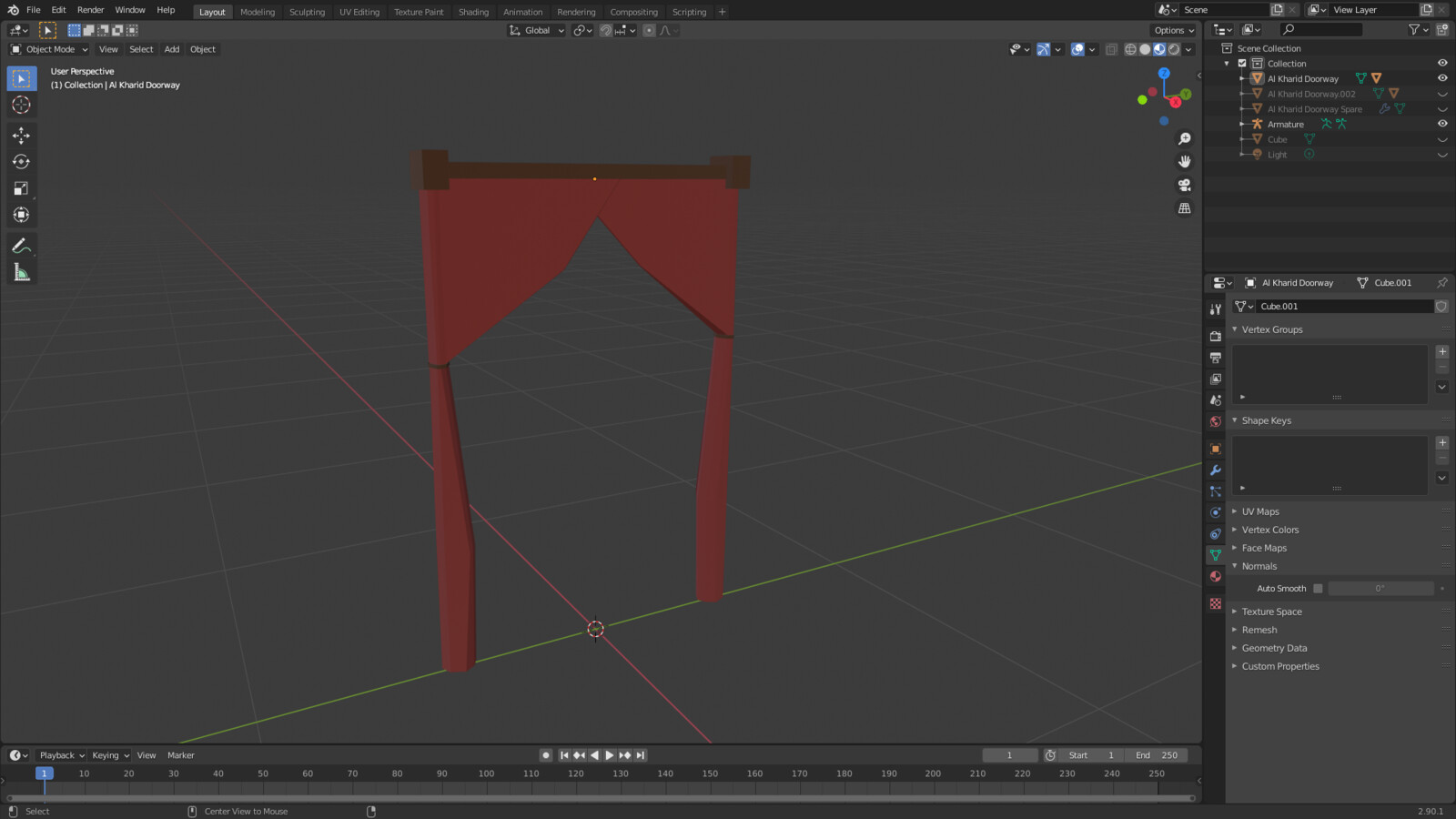The width and height of the screenshot is (1456, 819).
Task: Open the Render menu
Action: point(90,10)
